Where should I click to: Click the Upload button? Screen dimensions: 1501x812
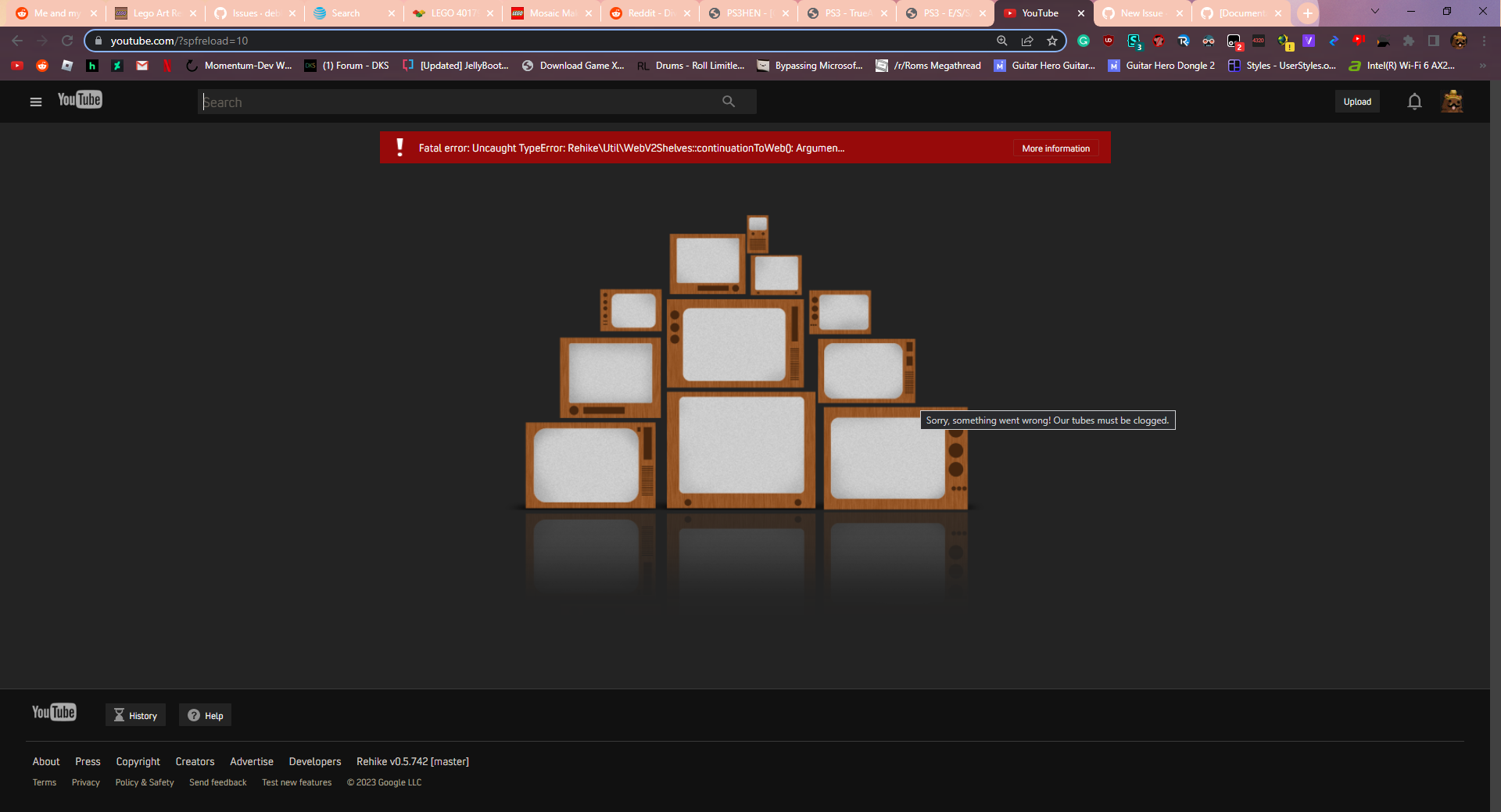[x=1357, y=102]
